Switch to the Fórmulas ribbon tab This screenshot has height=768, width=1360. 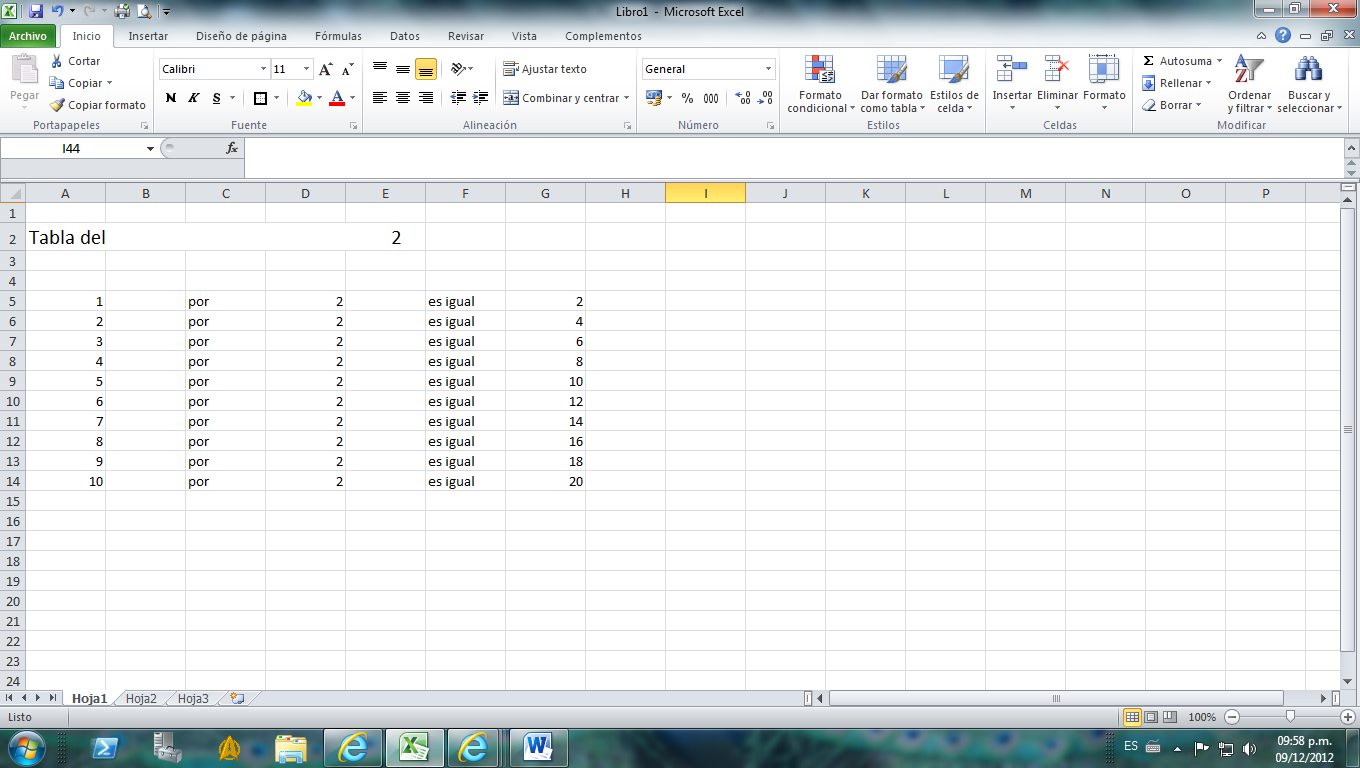click(338, 35)
